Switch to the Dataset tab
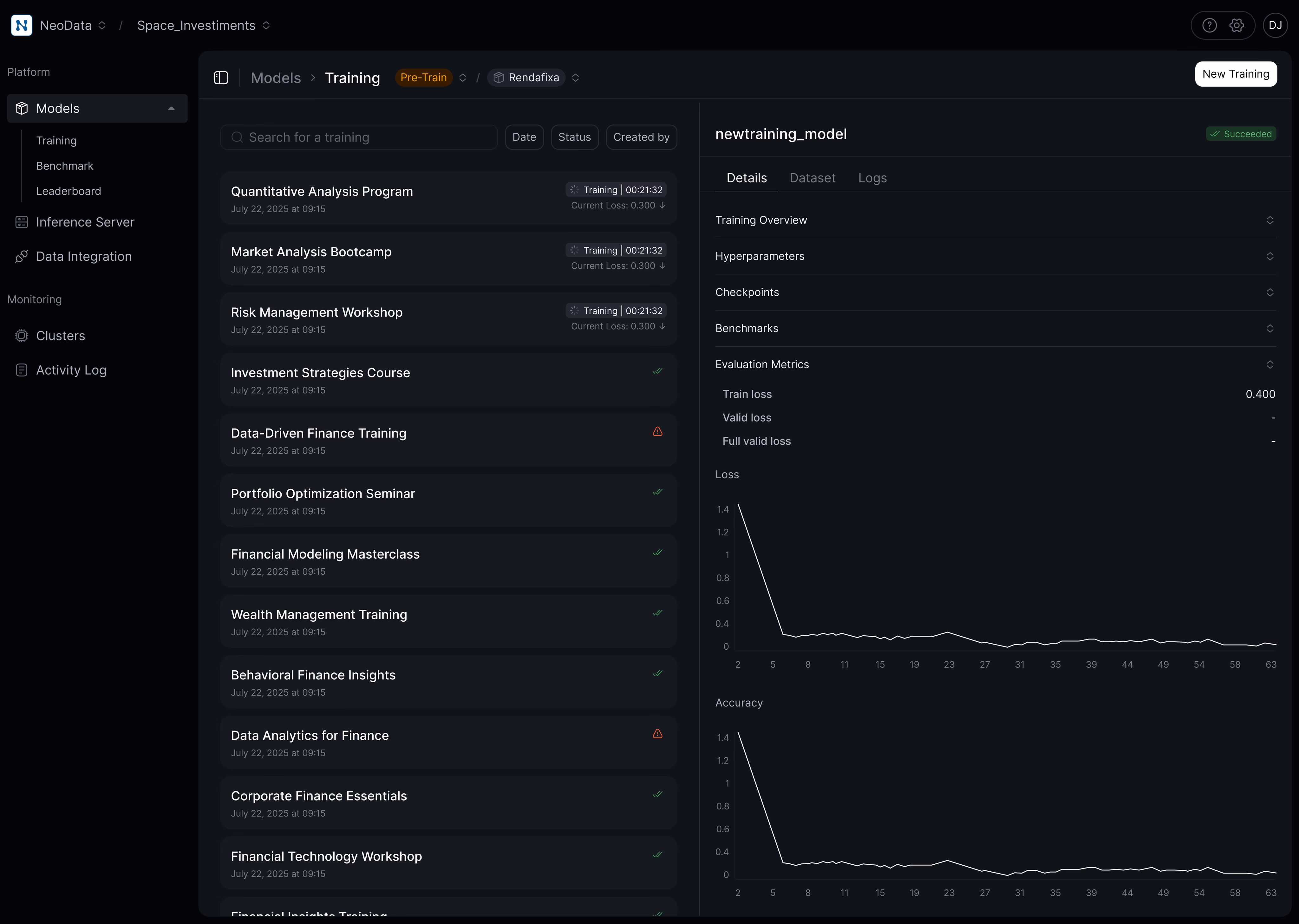1299x924 pixels. (x=812, y=178)
